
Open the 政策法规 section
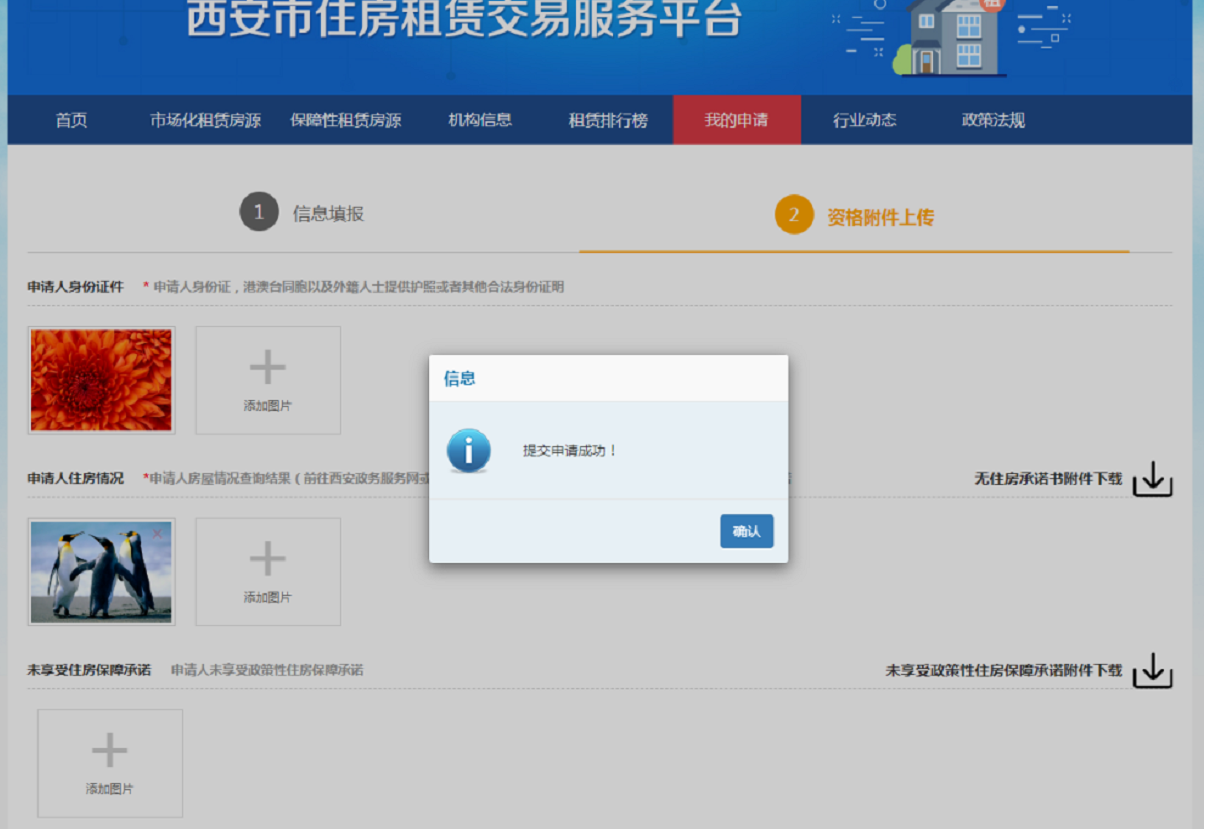tap(993, 121)
